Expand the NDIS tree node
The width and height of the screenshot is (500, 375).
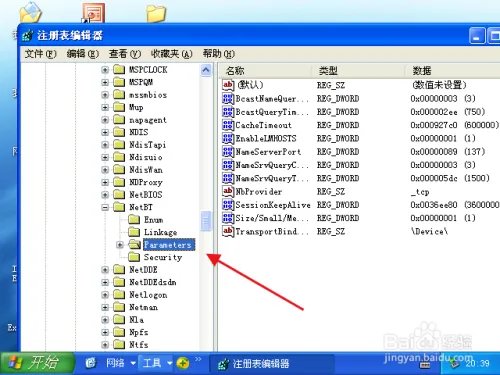point(105,132)
